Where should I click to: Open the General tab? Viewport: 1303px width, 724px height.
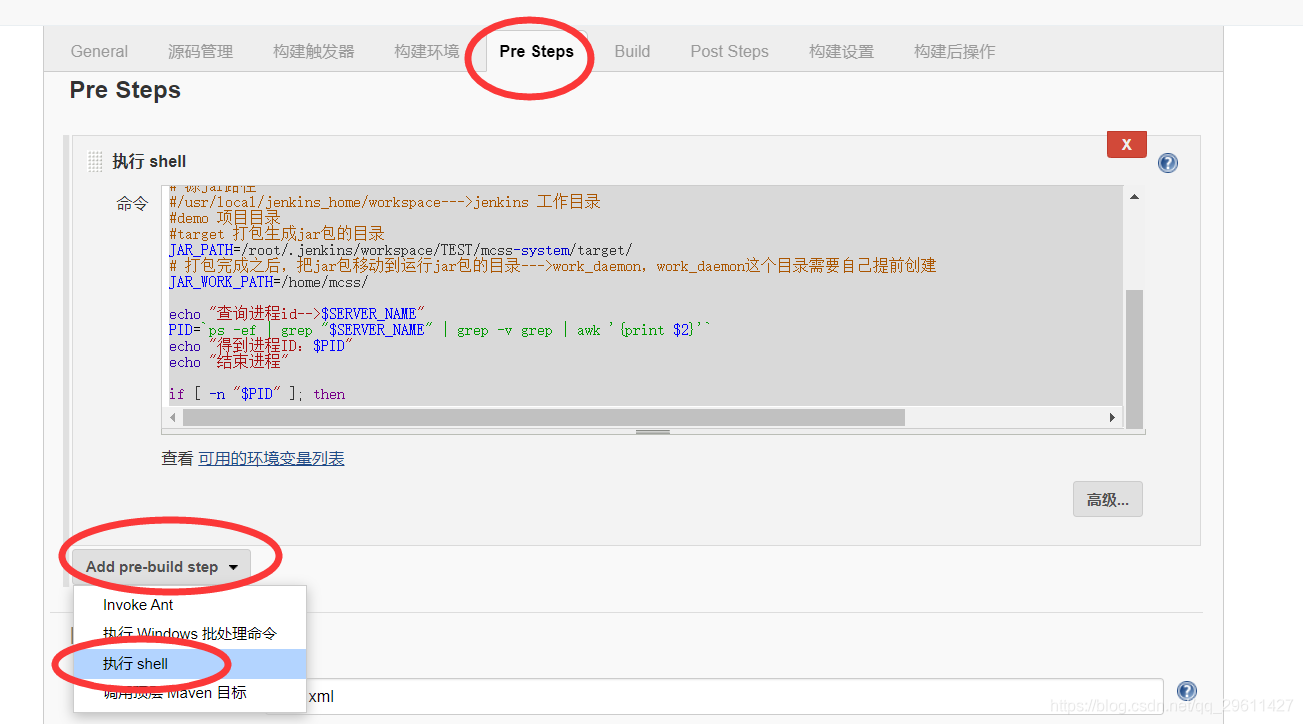pyautogui.click(x=99, y=51)
